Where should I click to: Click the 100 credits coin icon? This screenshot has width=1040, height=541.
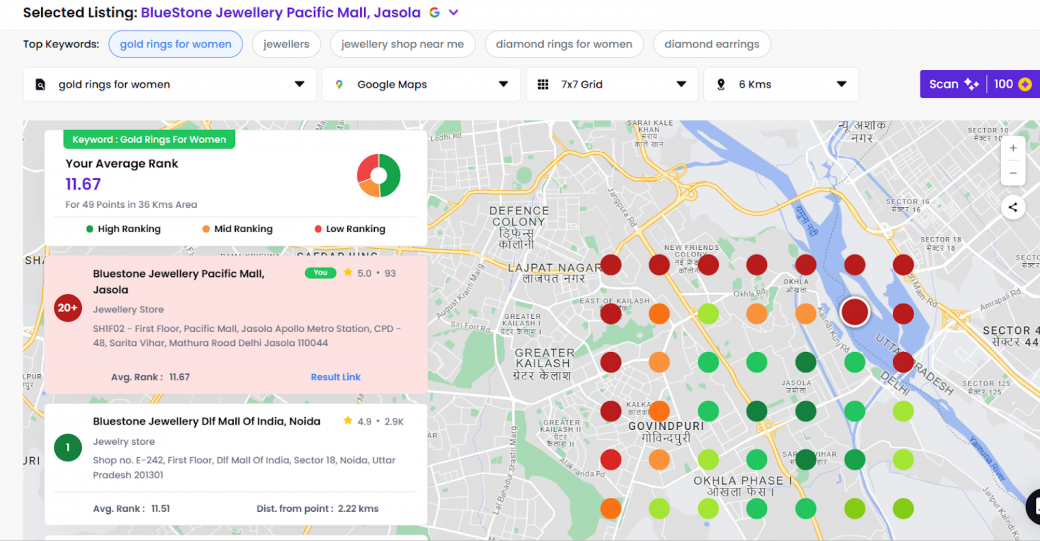tap(1025, 84)
